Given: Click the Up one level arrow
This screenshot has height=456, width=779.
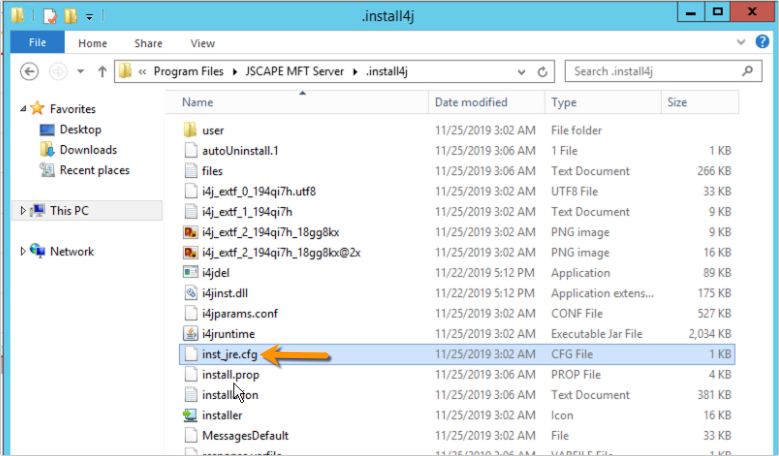Looking at the screenshot, I should pyautogui.click(x=102, y=72).
